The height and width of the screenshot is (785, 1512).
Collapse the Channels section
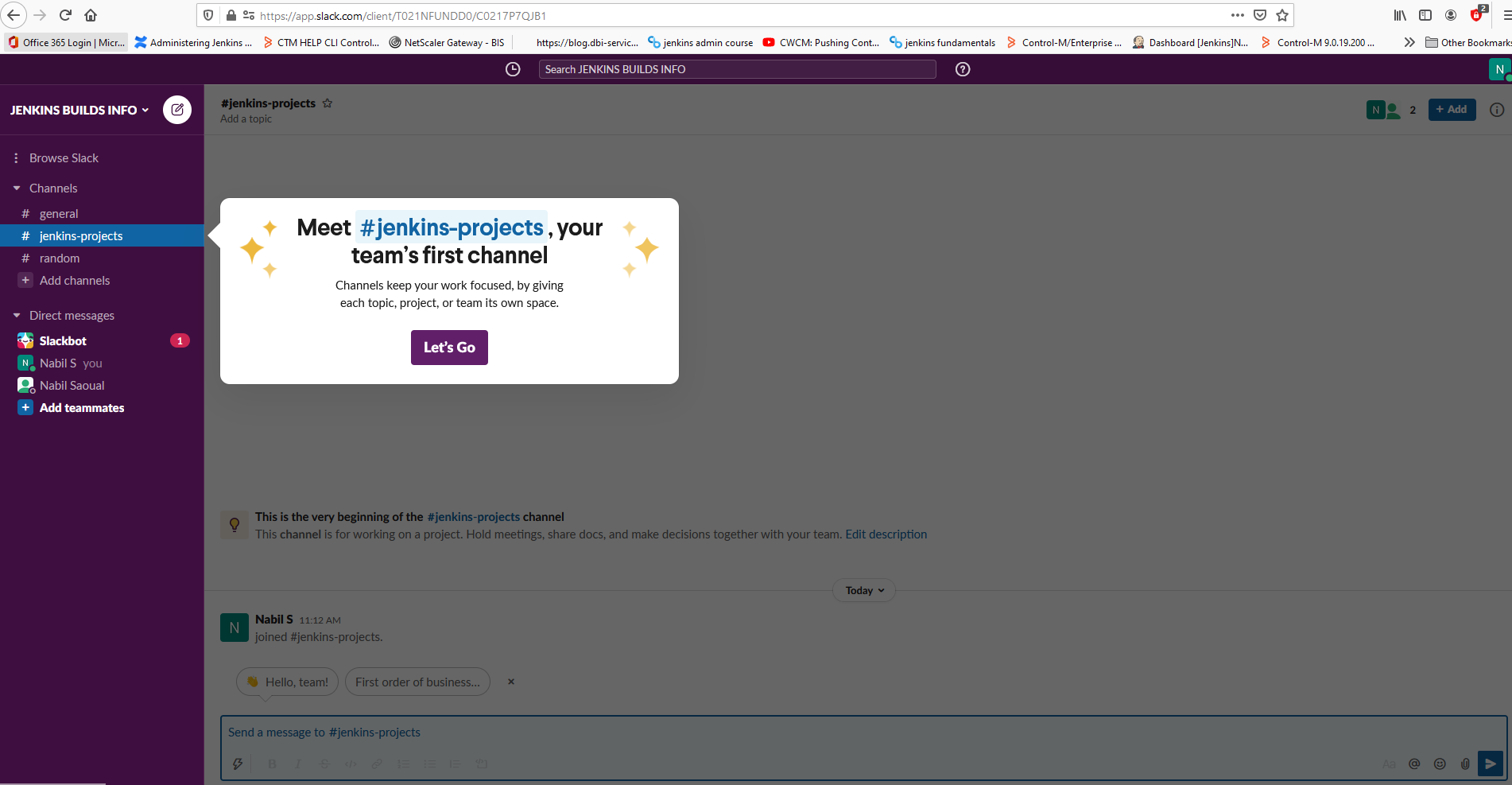tap(17, 188)
